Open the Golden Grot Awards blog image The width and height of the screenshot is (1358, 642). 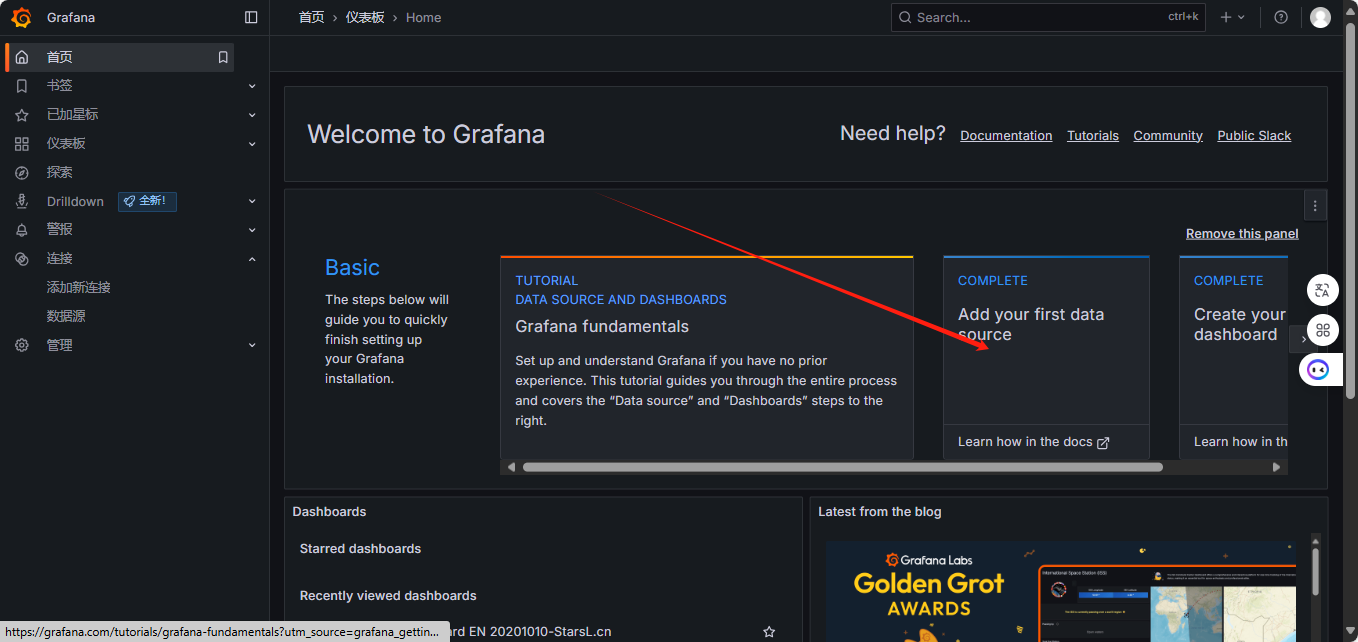[x=1061, y=592]
